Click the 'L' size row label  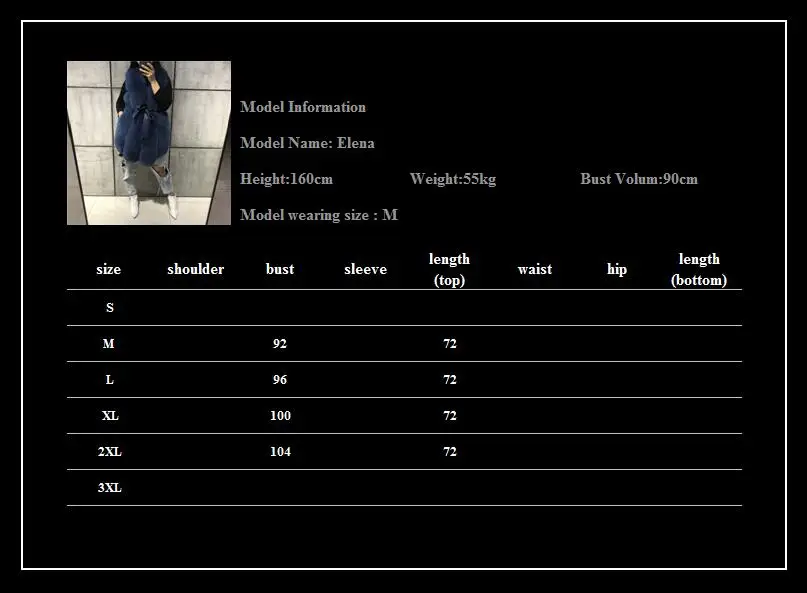coord(110,380)
